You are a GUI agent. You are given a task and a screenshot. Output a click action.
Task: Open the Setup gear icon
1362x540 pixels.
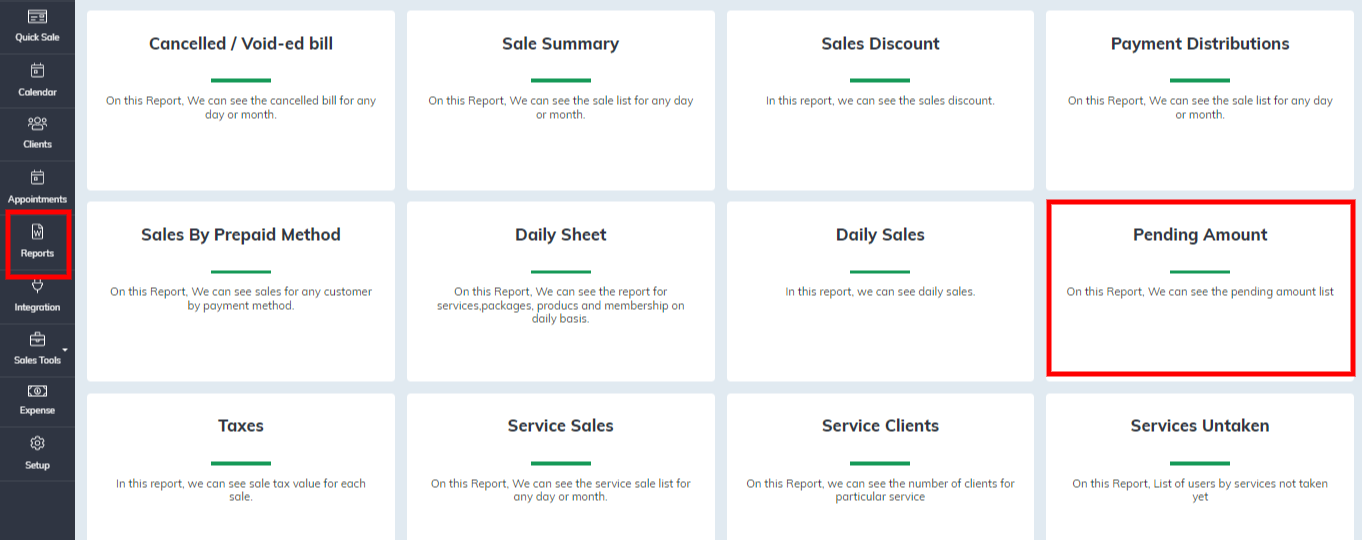(37, 444)
